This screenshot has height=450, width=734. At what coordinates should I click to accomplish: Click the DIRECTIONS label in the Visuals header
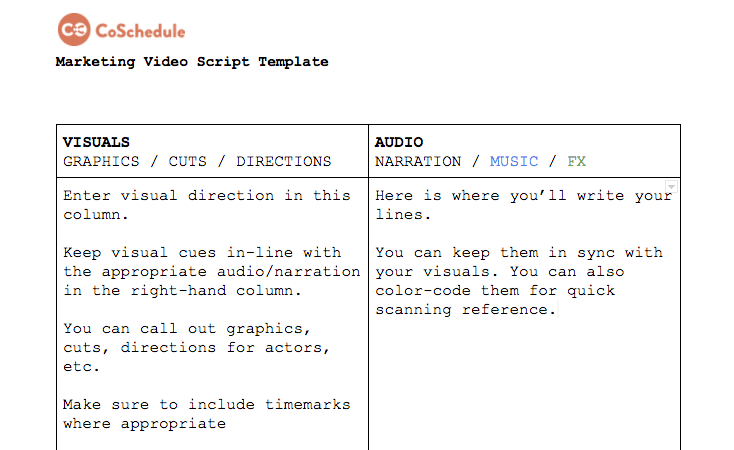283,161
